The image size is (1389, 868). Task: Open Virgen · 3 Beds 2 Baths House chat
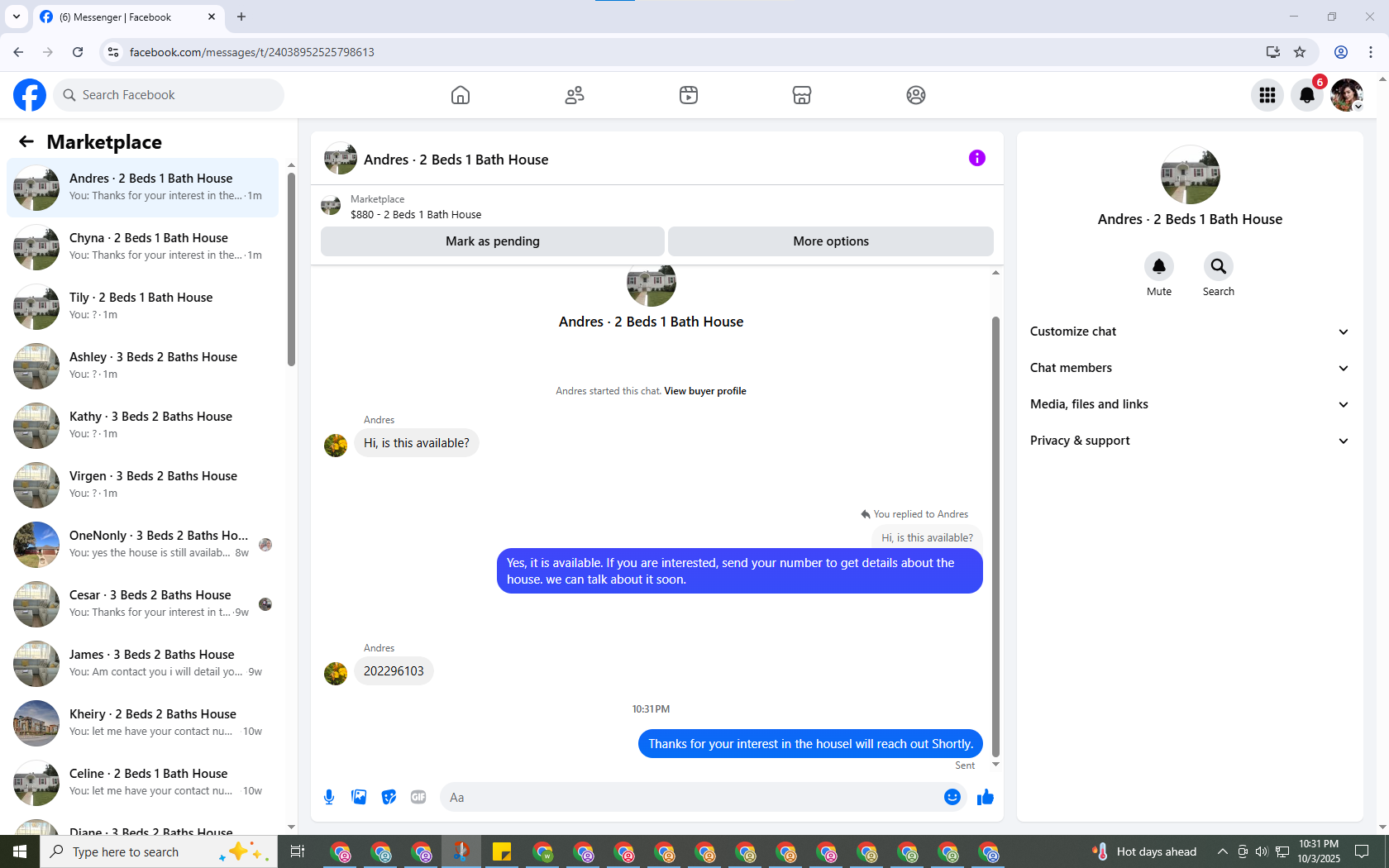(x=142, y=485)
